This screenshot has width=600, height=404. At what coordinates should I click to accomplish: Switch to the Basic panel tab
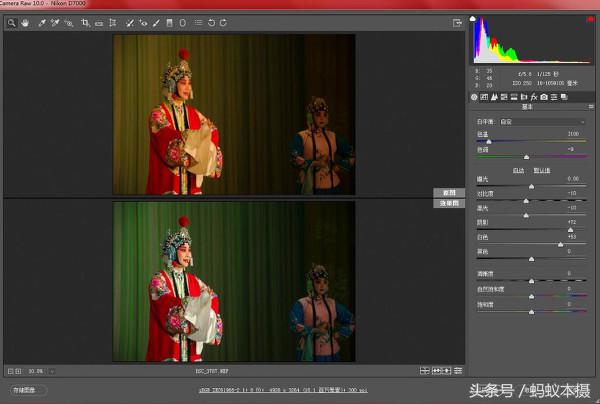(x=474, y=97)
